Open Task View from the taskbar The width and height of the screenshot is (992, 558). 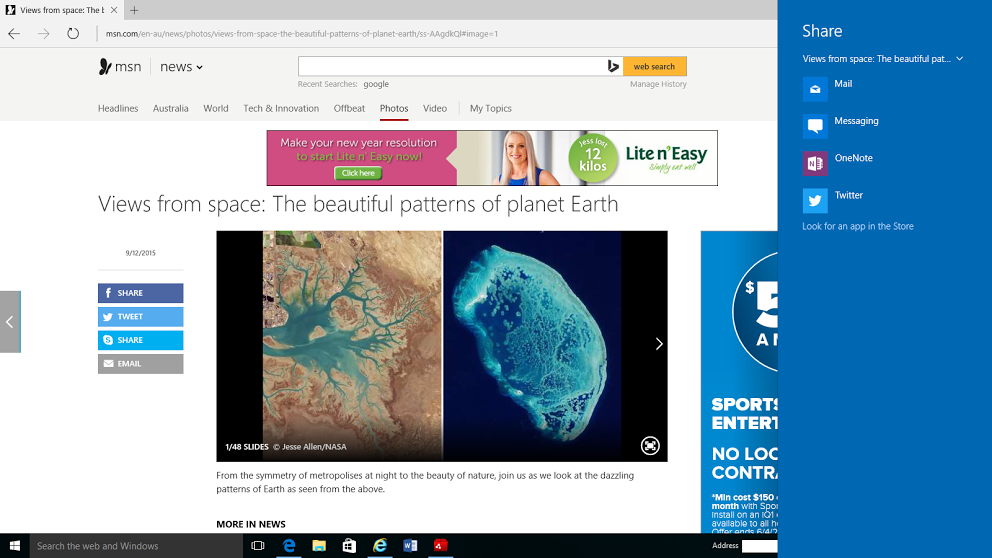tap(258, 546)
